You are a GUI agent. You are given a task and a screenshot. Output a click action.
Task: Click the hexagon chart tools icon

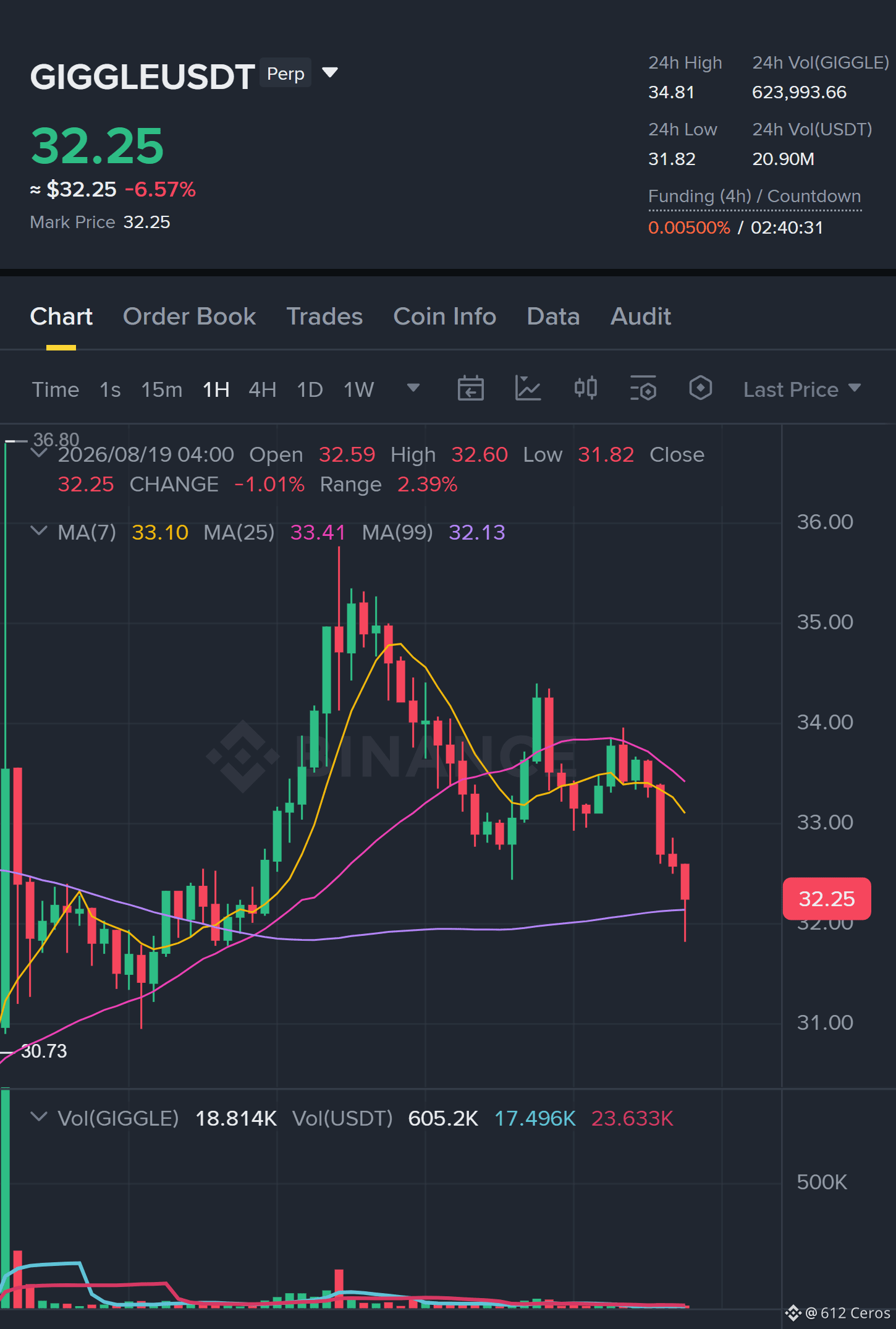coord(700,388)
